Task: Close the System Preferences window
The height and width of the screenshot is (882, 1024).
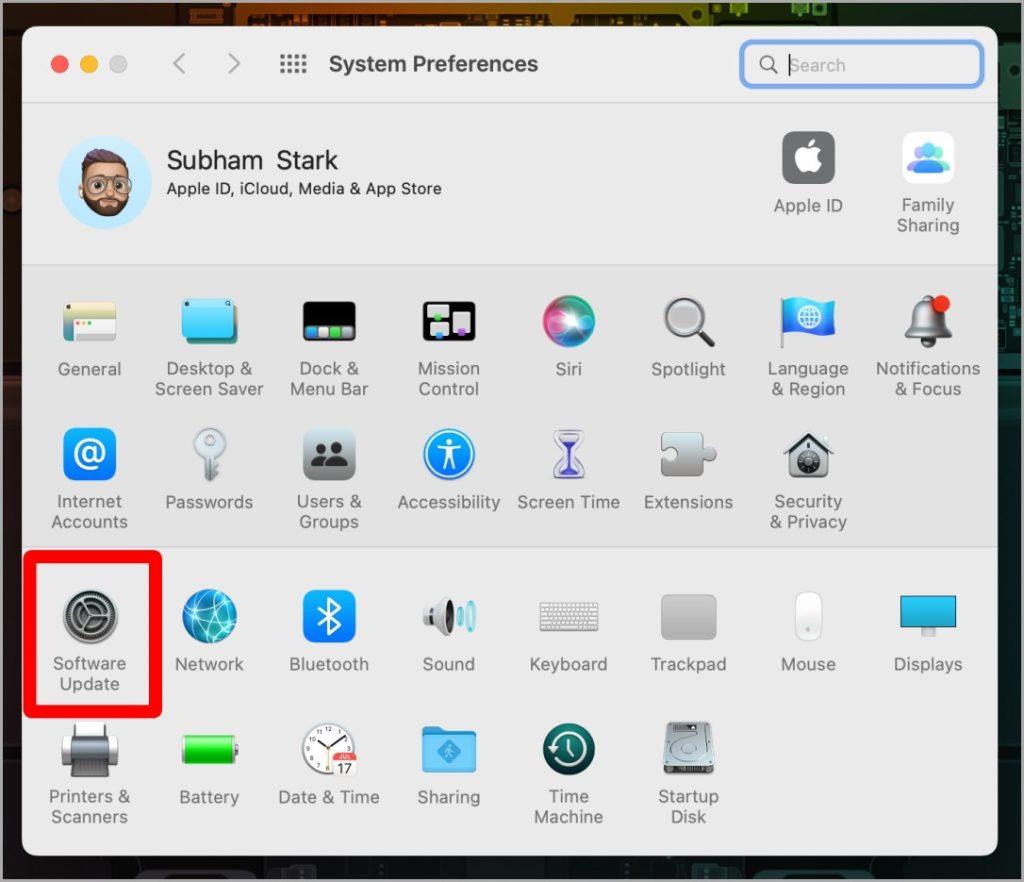Action: (60, 64)
